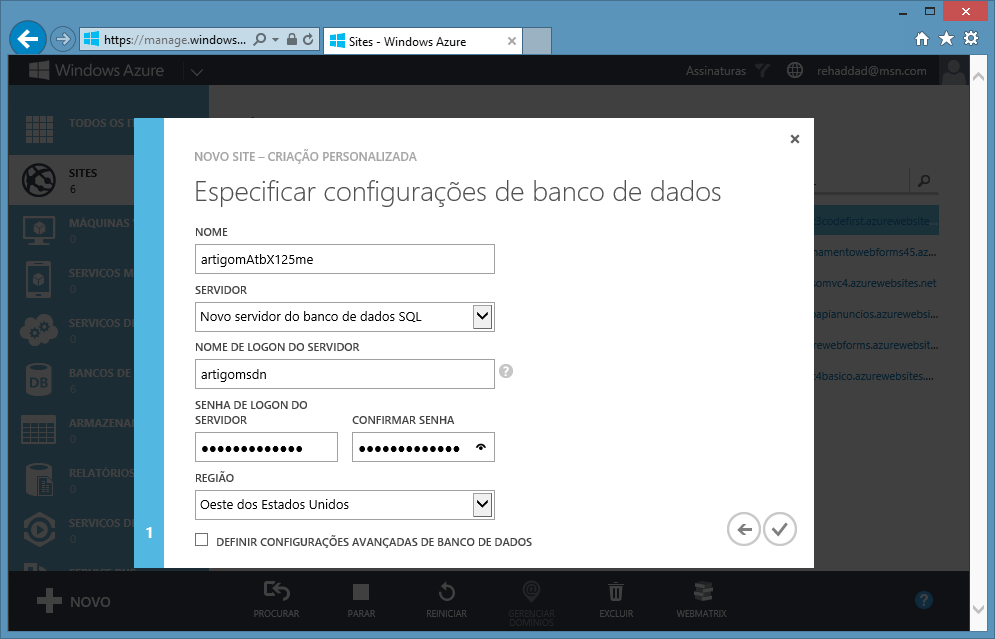
Task: Open the Windows Azure header chevron dropdown
Action: tap(197, 72)
